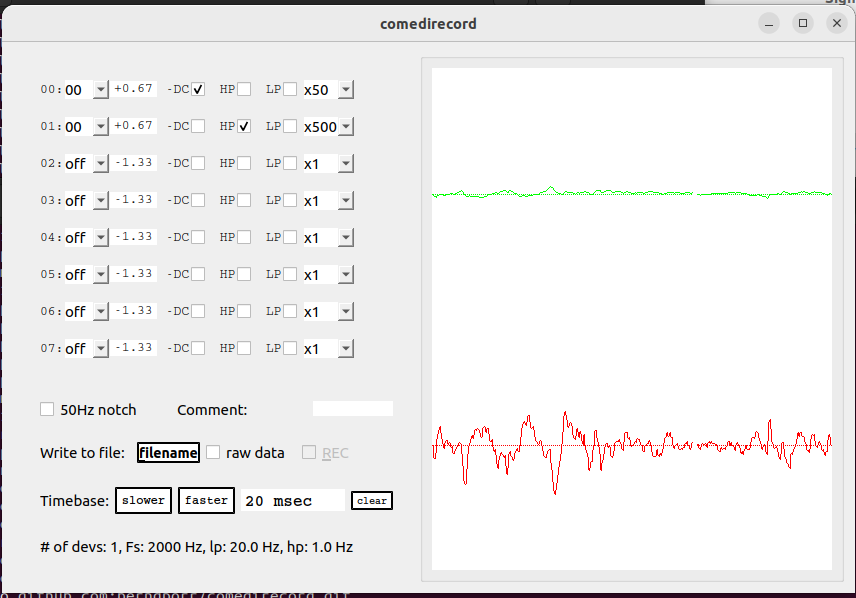Click channel 02 voltage value -1.33
The height and width of the screenshot is (598, 856).
[x=134, y=163]
